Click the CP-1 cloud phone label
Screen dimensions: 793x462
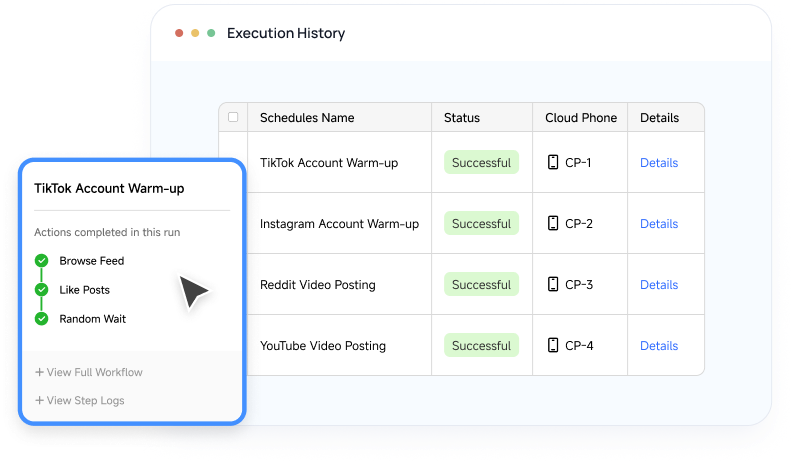click(578, 163)
